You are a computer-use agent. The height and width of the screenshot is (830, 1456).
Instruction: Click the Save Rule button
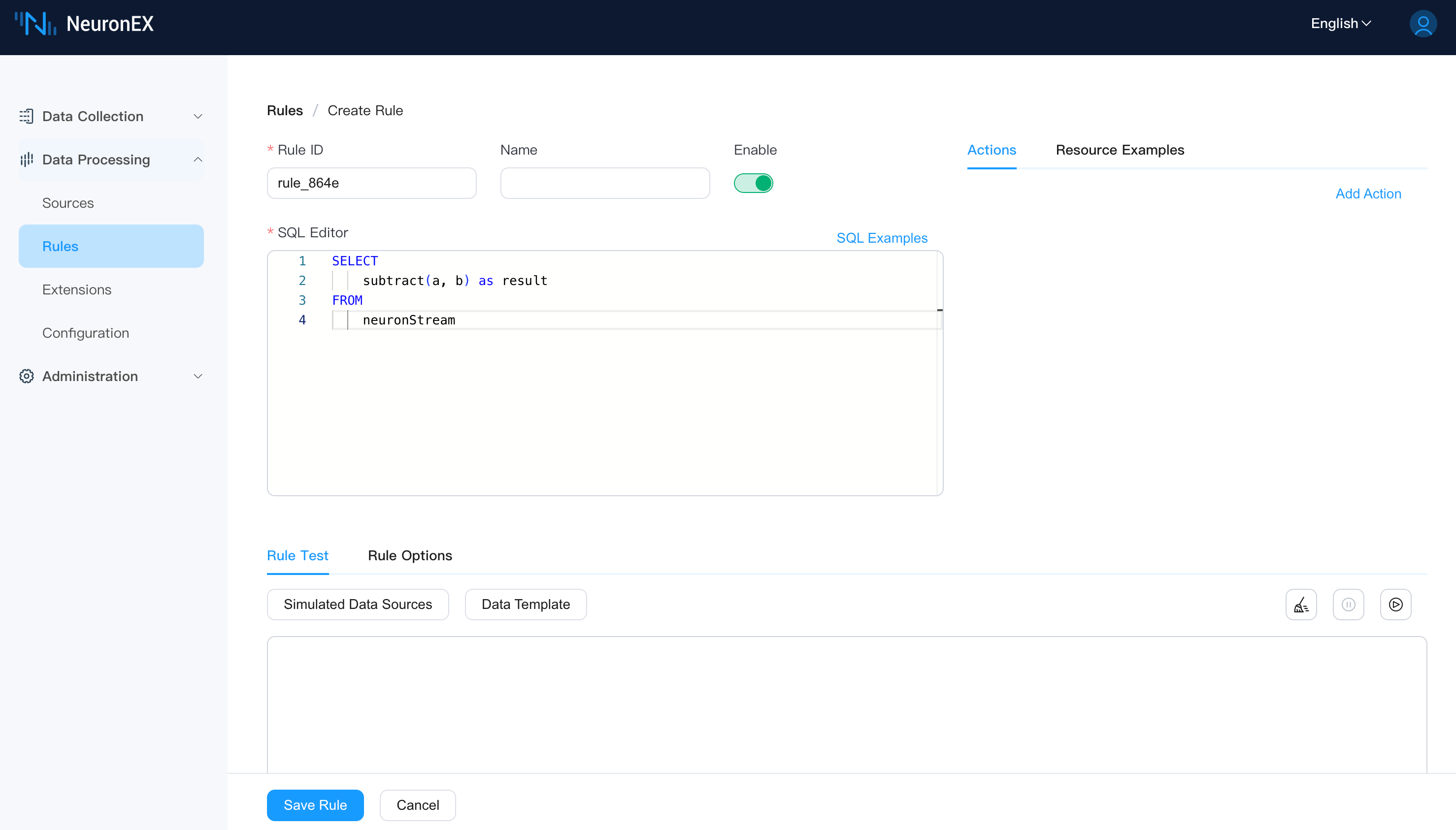315,805
